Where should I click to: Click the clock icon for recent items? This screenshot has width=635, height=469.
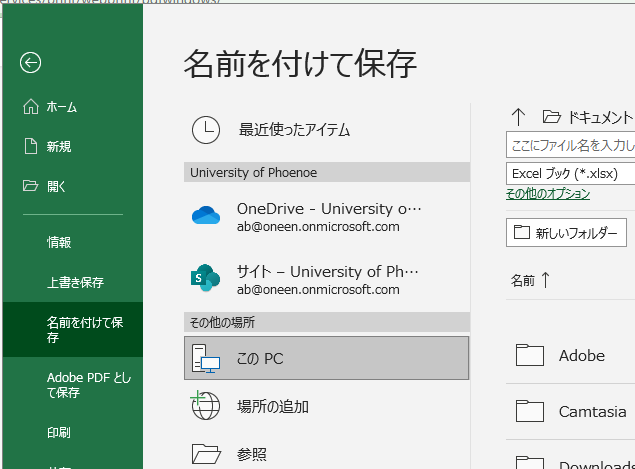(x=206, y=130)
